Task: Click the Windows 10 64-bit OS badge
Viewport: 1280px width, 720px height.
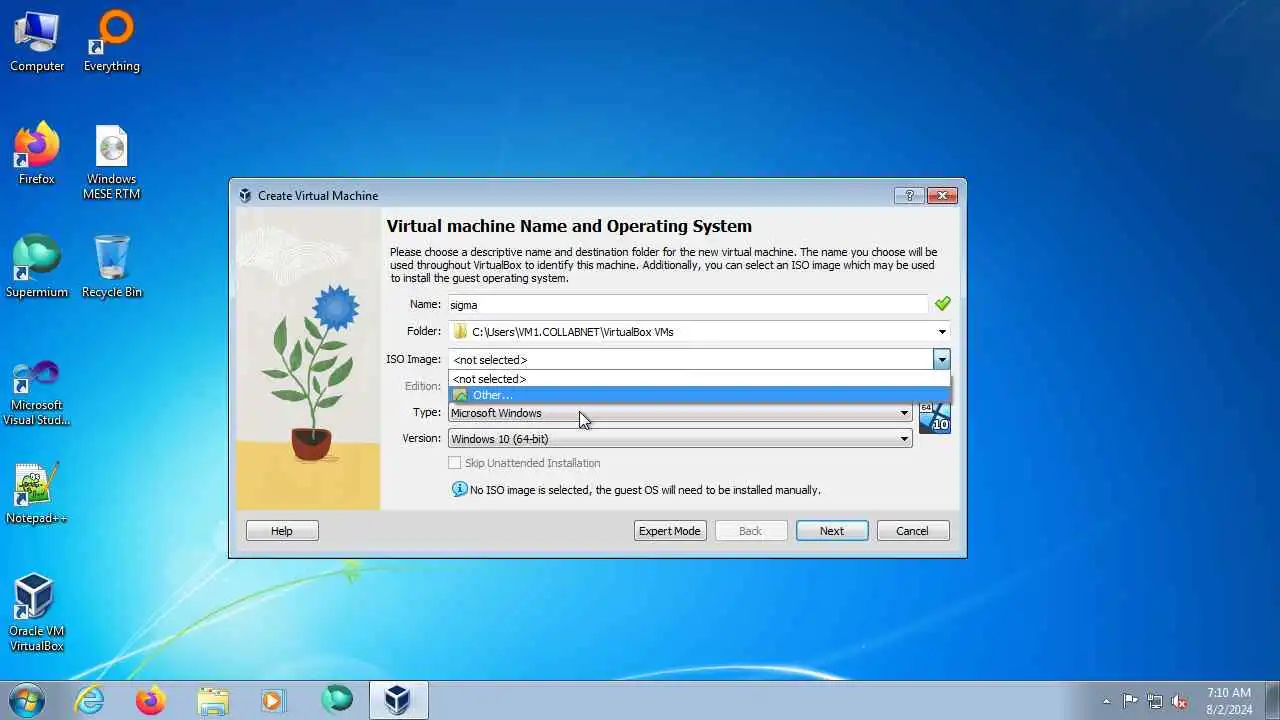Action: click(x=934, y=417)
